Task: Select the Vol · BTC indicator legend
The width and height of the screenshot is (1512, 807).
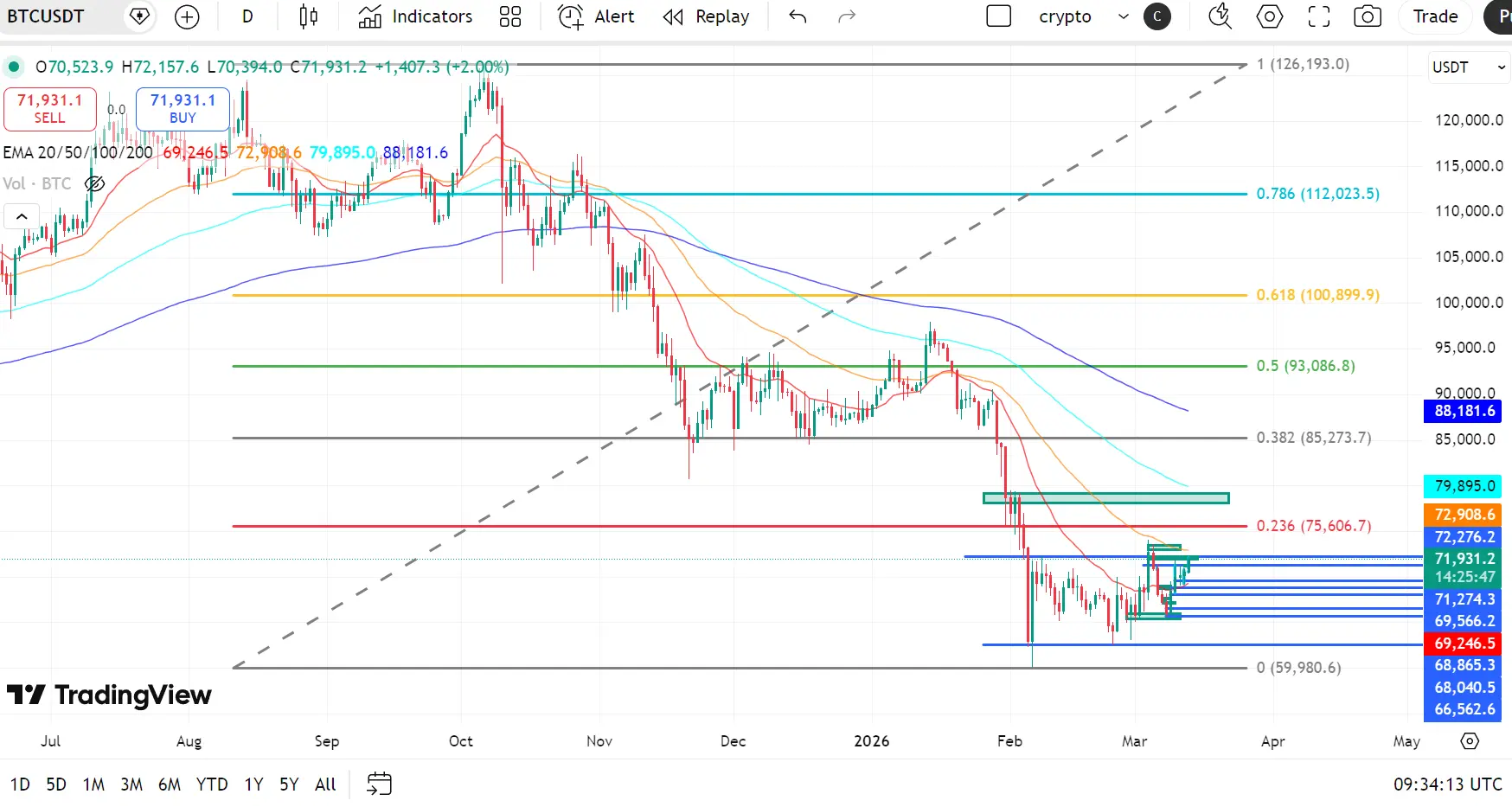Action: [x=37, y=183]
